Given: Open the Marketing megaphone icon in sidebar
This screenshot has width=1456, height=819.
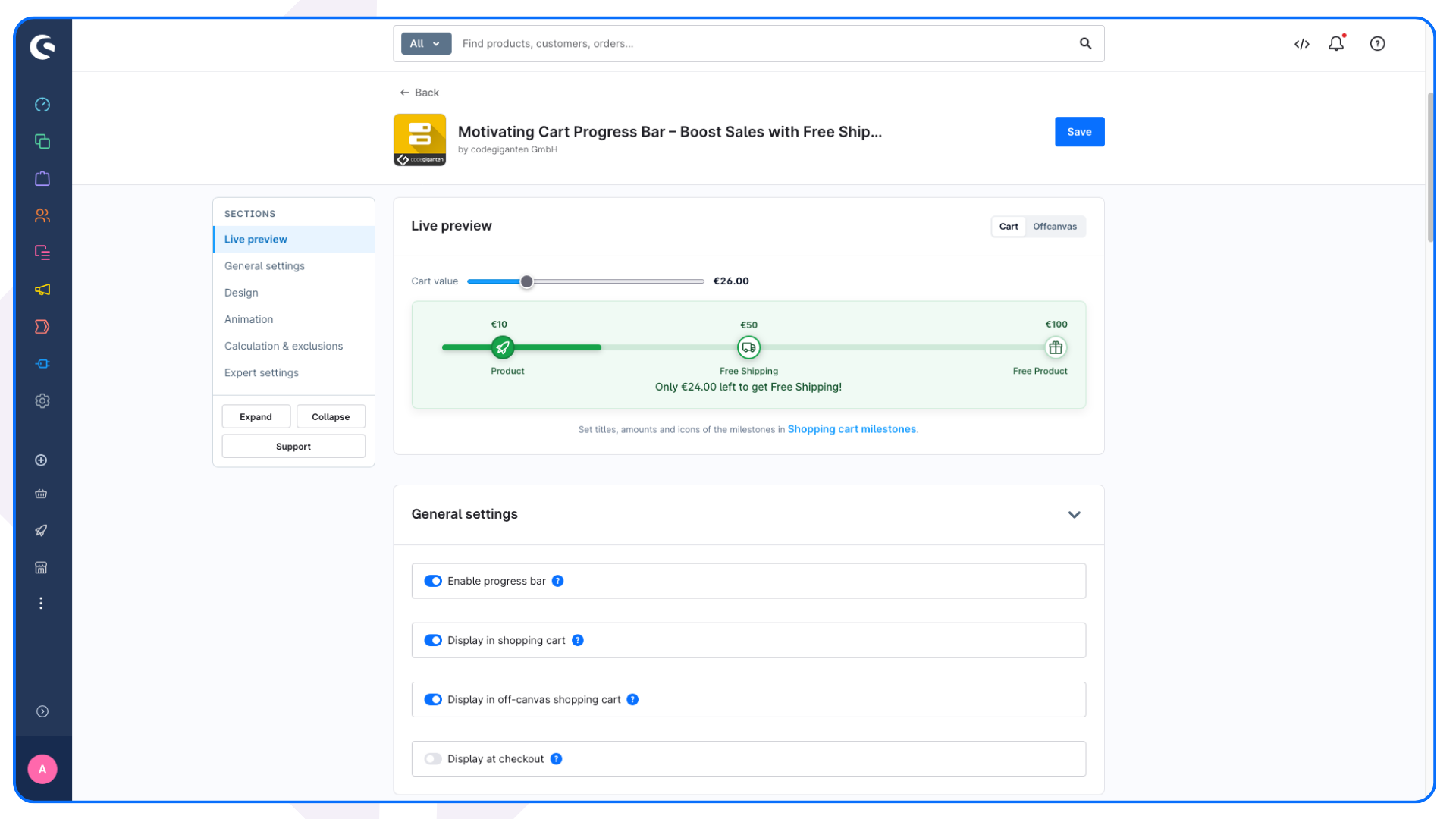Looking at the screenshot, I should click(42, 290).
